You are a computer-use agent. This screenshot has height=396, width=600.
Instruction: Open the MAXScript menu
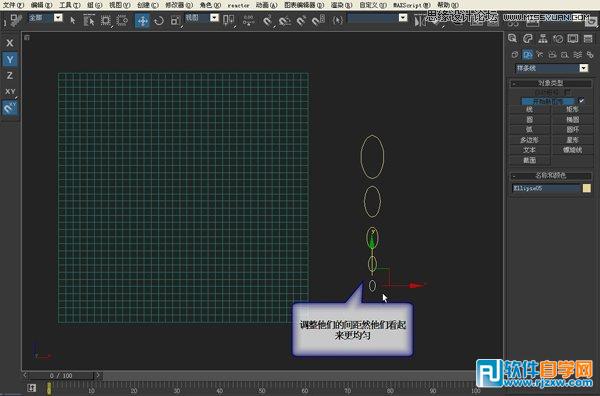[412, 5]
